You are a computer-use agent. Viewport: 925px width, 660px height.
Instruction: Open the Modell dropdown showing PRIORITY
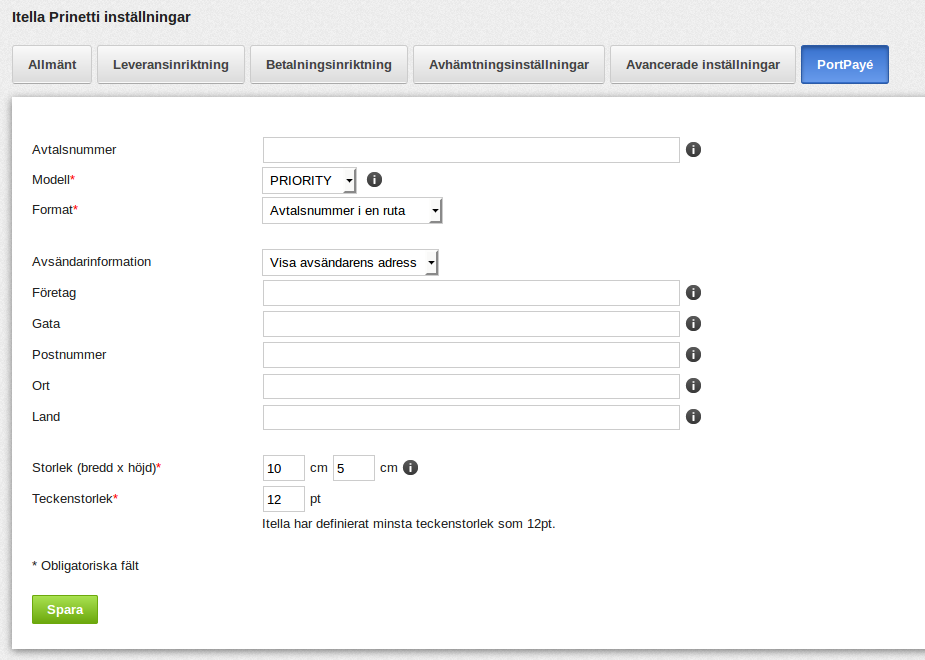pyautogui.click(x=309, y=180)
